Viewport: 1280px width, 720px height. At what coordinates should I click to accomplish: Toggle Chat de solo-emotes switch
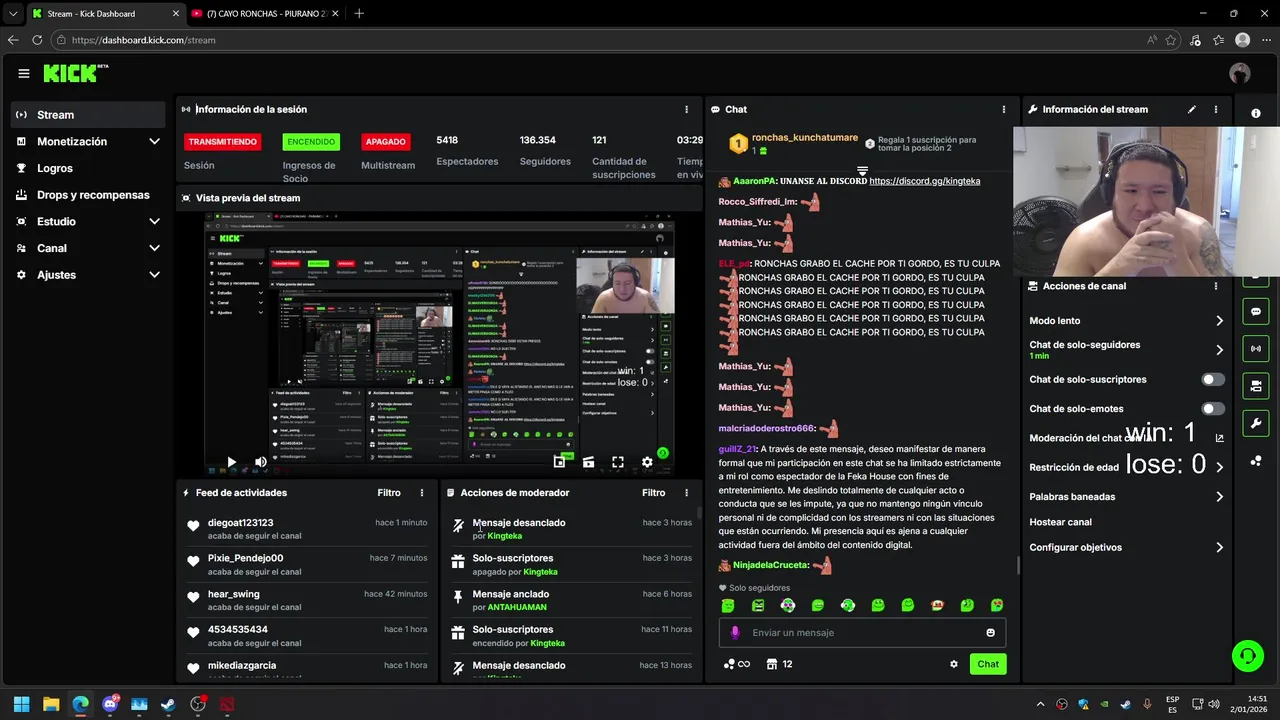pyautogui.click(x=1213, y=408)
